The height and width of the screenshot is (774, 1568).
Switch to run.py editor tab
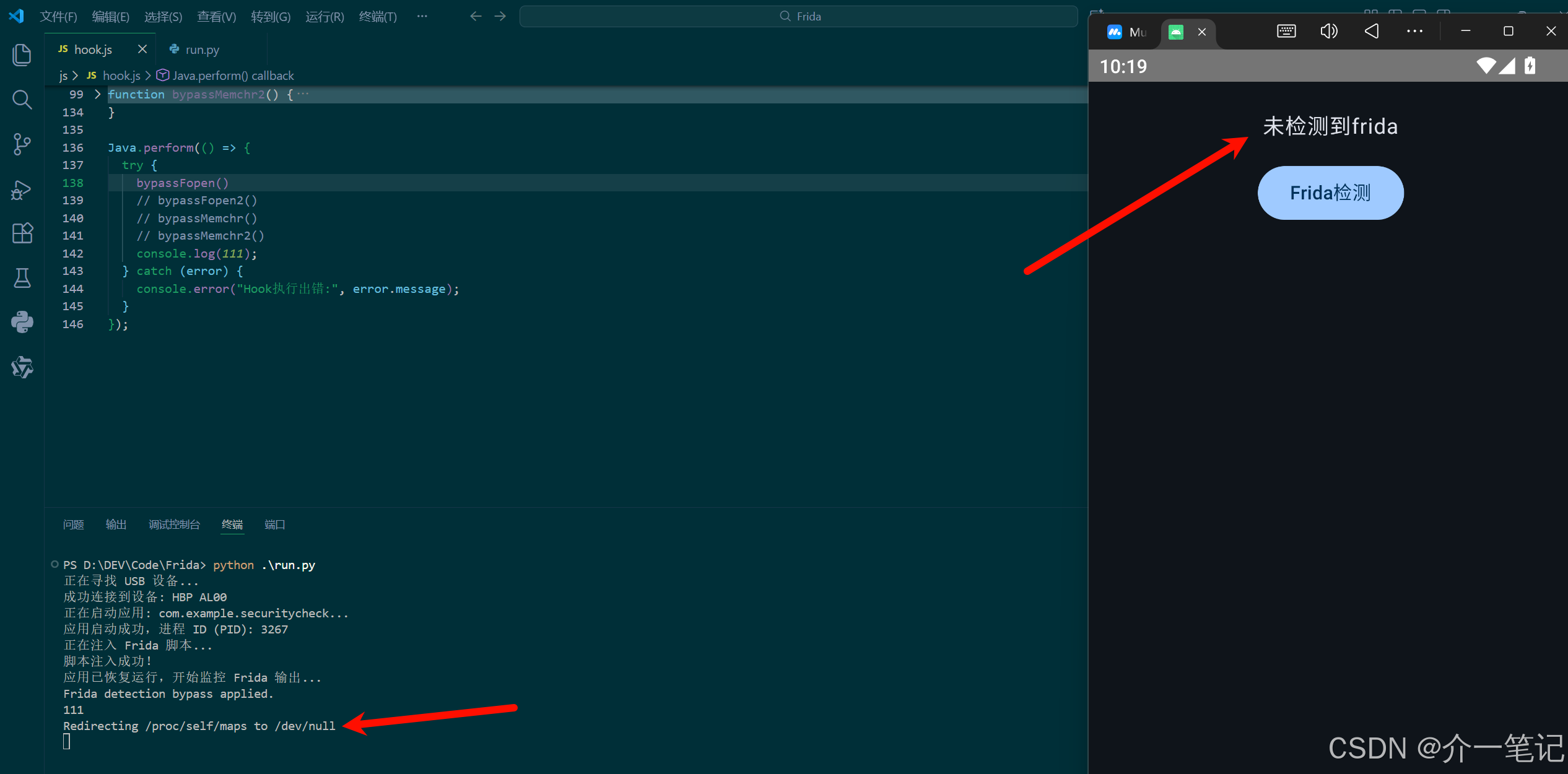pos(202,50)
